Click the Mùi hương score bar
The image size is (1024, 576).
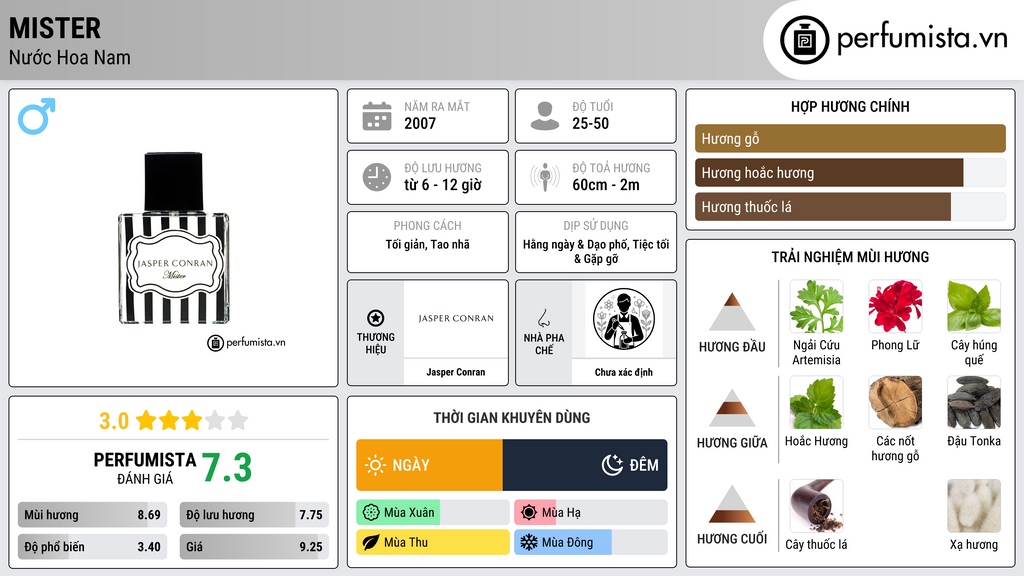pyautogui.click(x=92, y=515)
